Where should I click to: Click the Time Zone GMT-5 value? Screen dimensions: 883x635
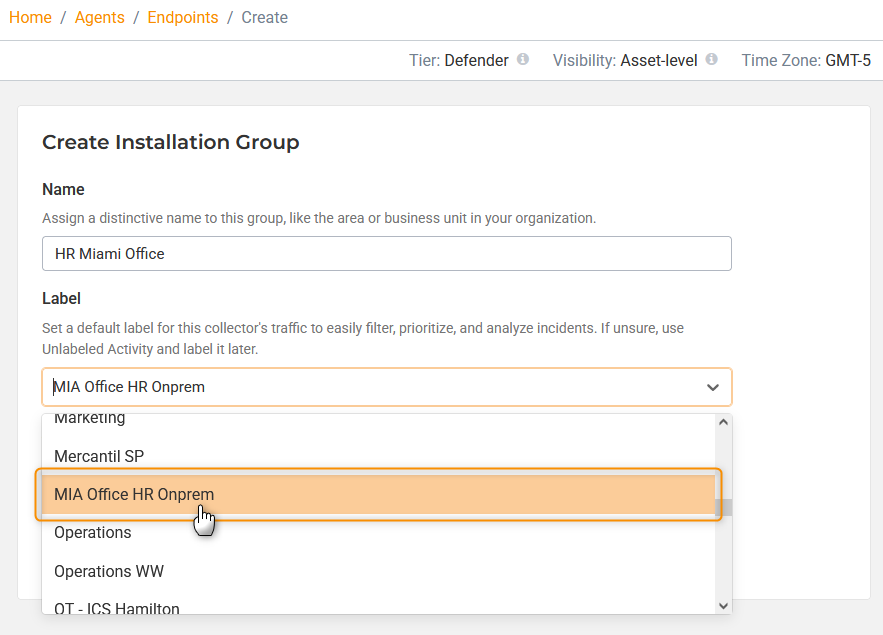pyautogui.click(x=847, y=60)
